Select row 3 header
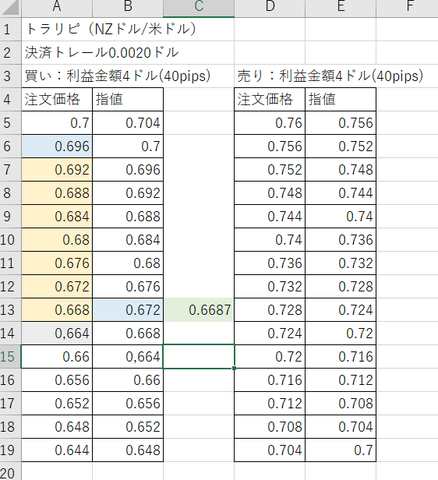 click(x=11, y=76)
